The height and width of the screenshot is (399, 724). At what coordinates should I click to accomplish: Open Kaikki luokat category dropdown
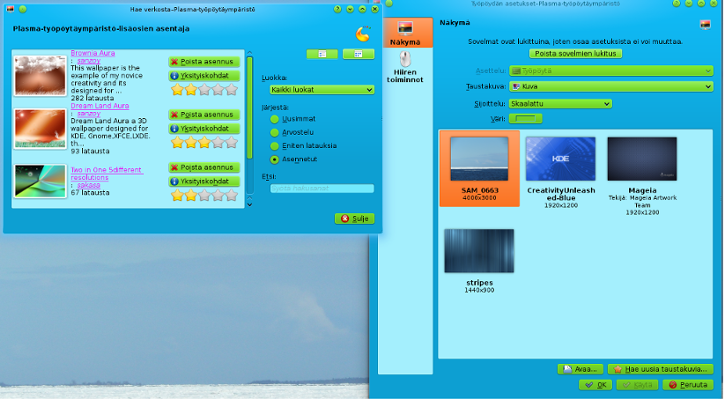click(322, 90)
